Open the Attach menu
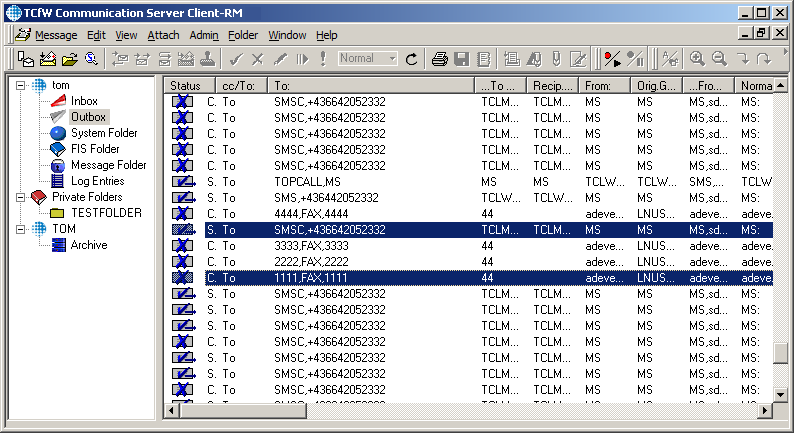Screen dimensions: 794x433 click(163, 35)
